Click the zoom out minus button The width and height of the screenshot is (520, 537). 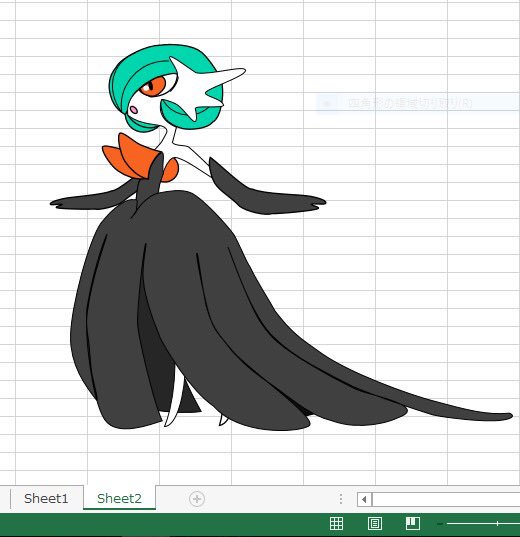click(x=440, y=524)
